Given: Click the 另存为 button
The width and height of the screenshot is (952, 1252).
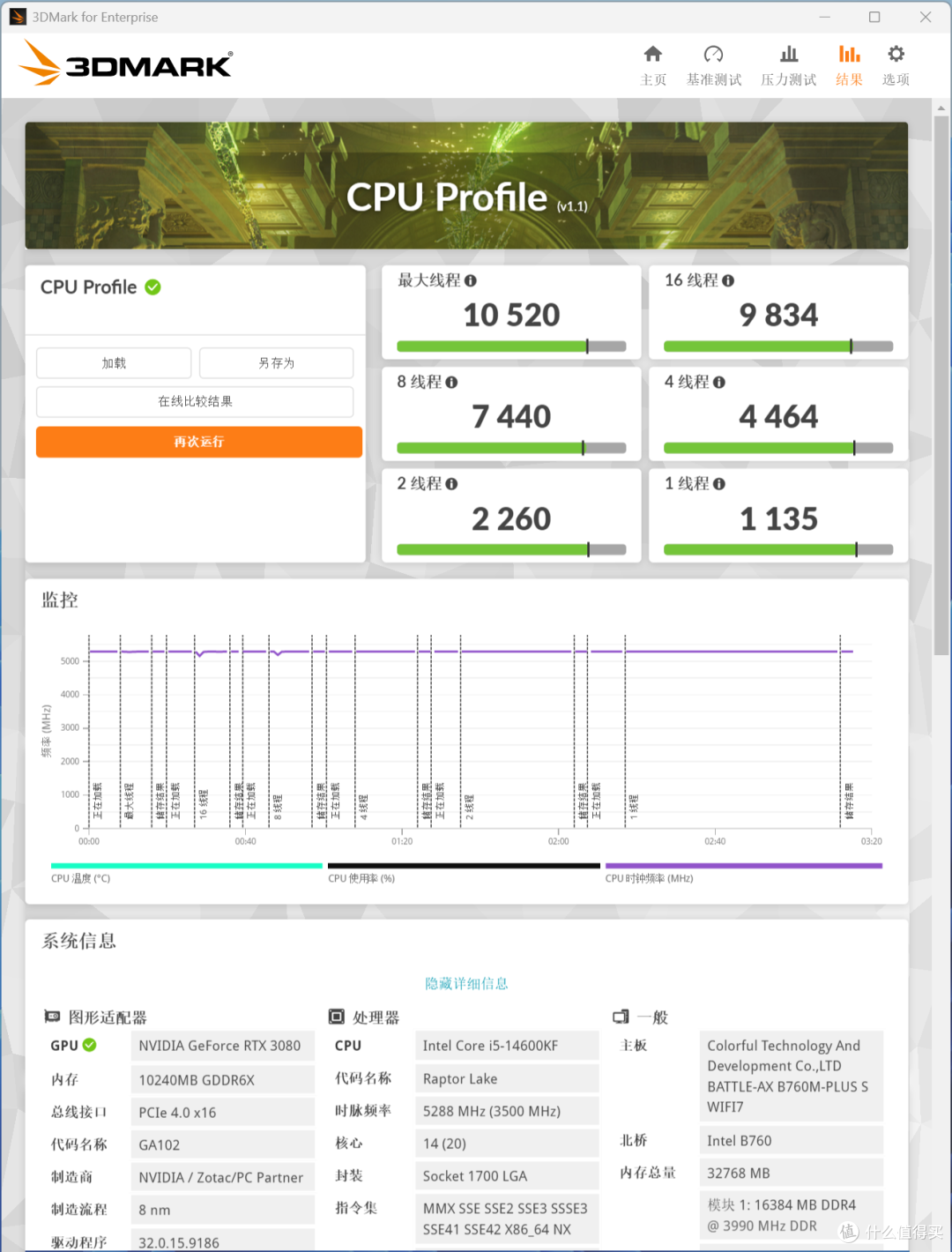Looking at the screenshot, I should 276,363.
